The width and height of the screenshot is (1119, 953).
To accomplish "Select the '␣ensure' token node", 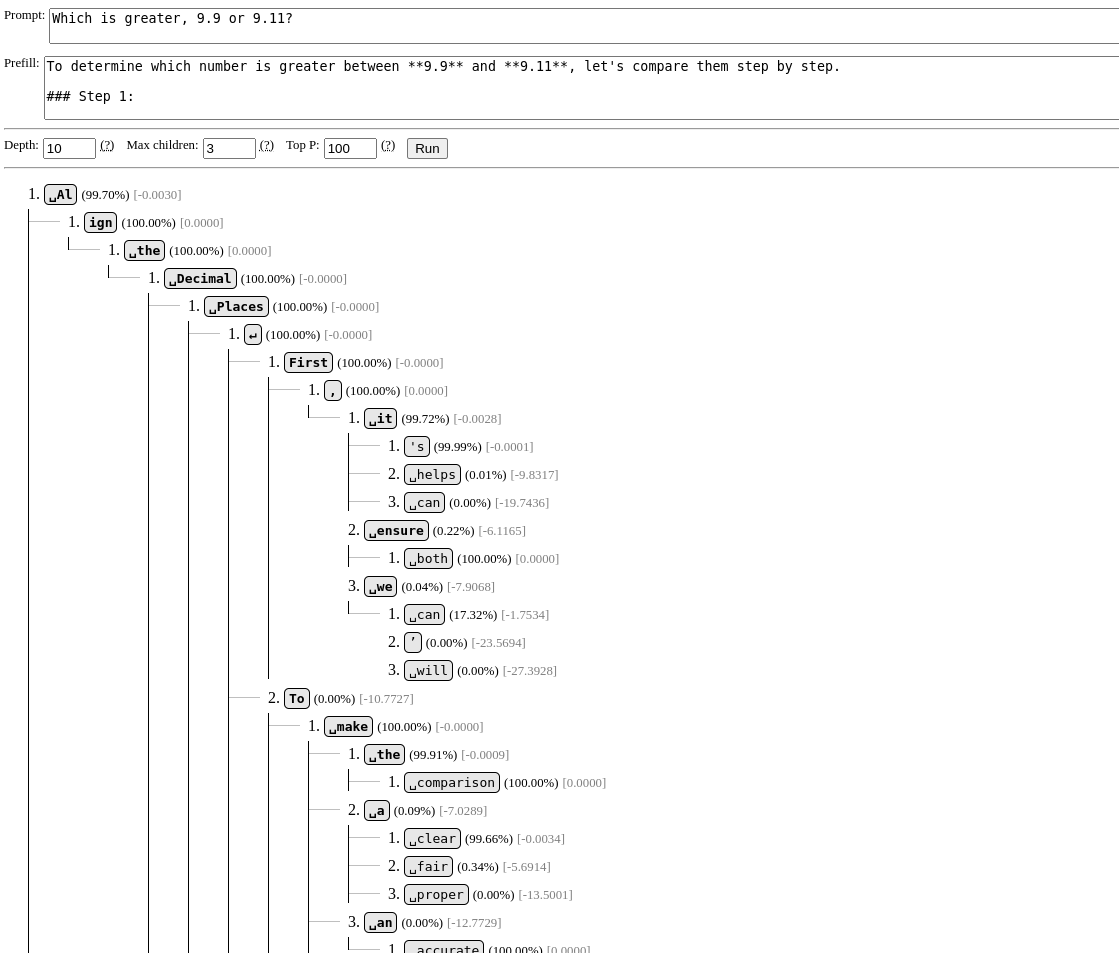I will pos(396,531).
